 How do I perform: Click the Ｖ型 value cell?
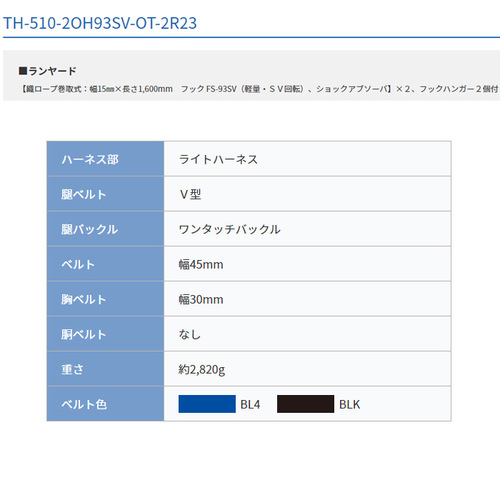coord(307,194)
